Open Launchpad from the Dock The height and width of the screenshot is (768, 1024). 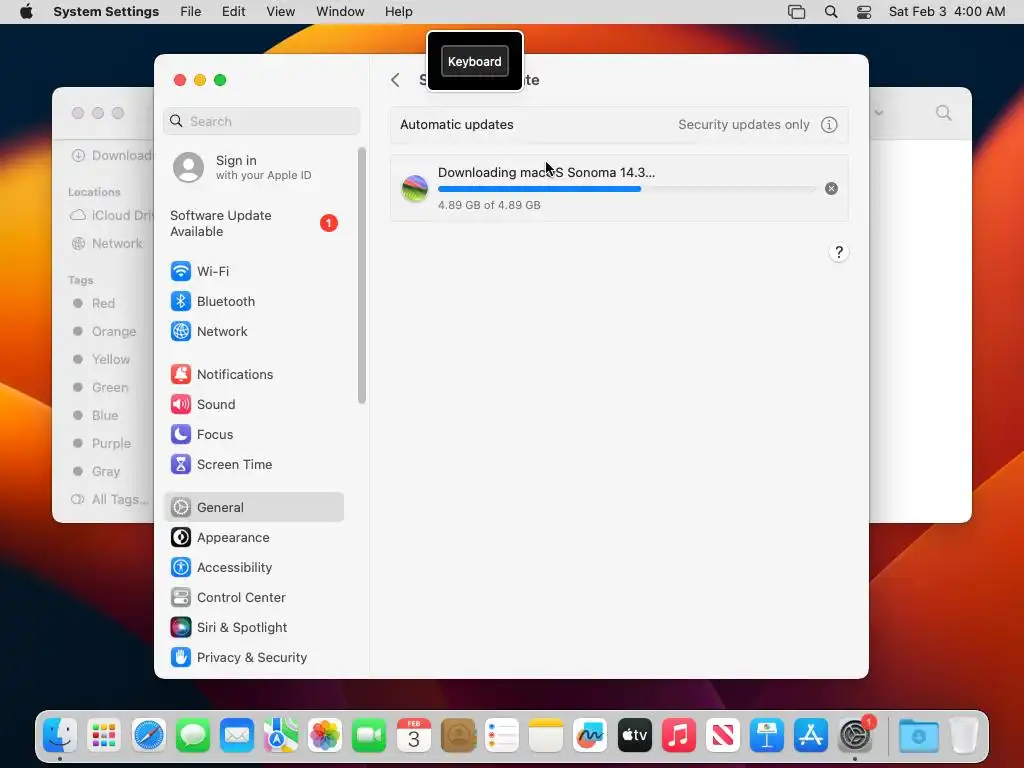point(104,735)
